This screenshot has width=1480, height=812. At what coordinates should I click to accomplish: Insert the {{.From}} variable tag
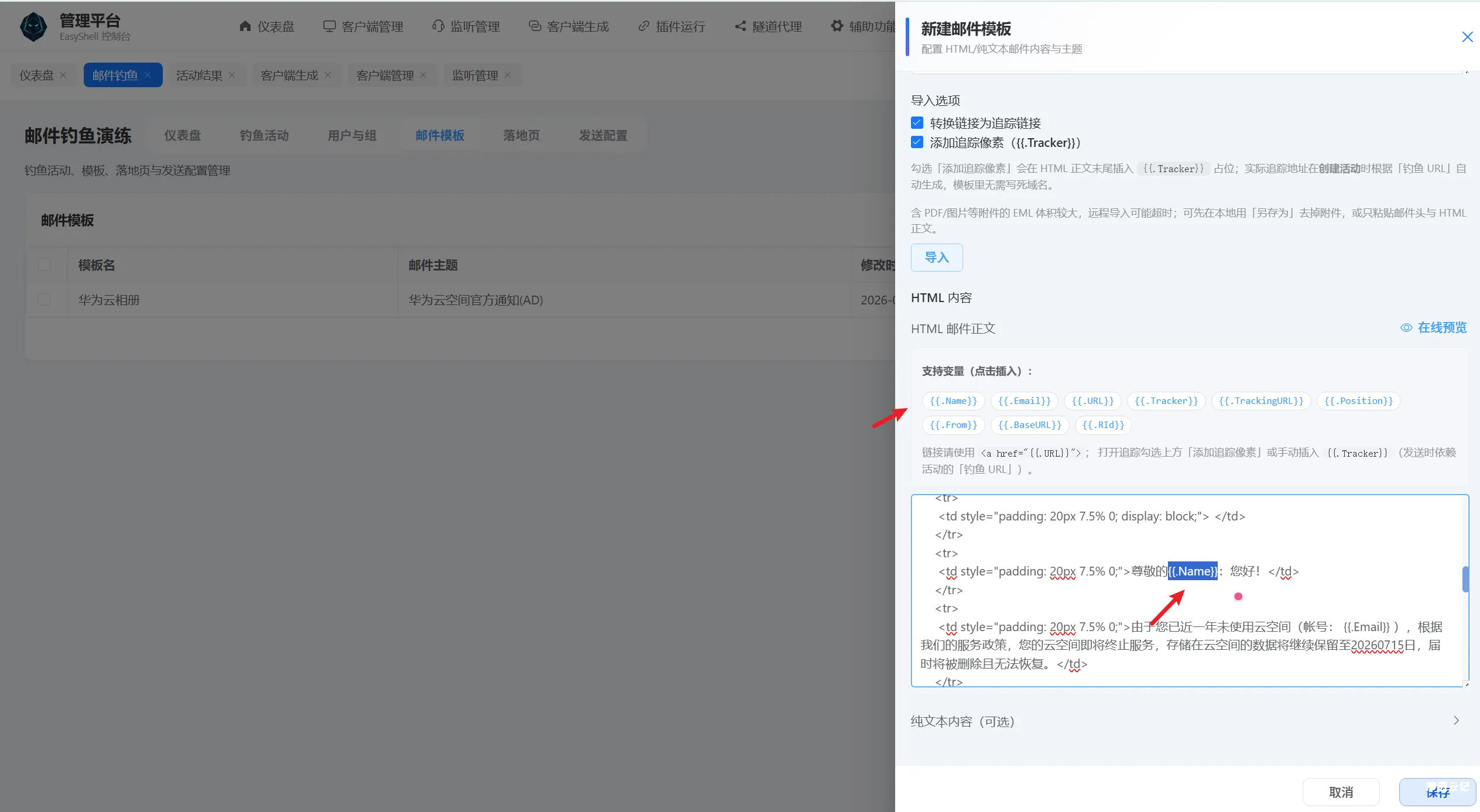pyautogui.click(x=954, y=425)
